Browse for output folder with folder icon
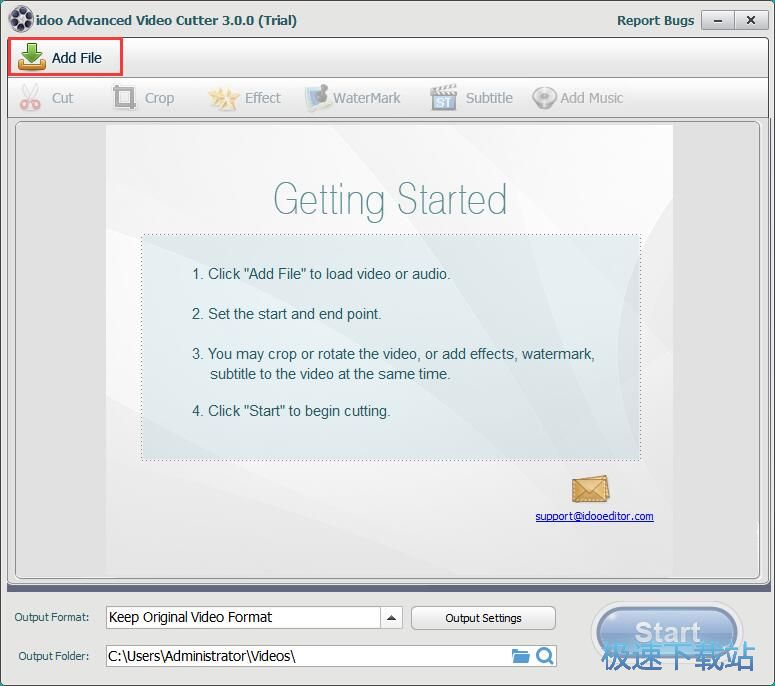The image size is (775, 686). (520, 656)
